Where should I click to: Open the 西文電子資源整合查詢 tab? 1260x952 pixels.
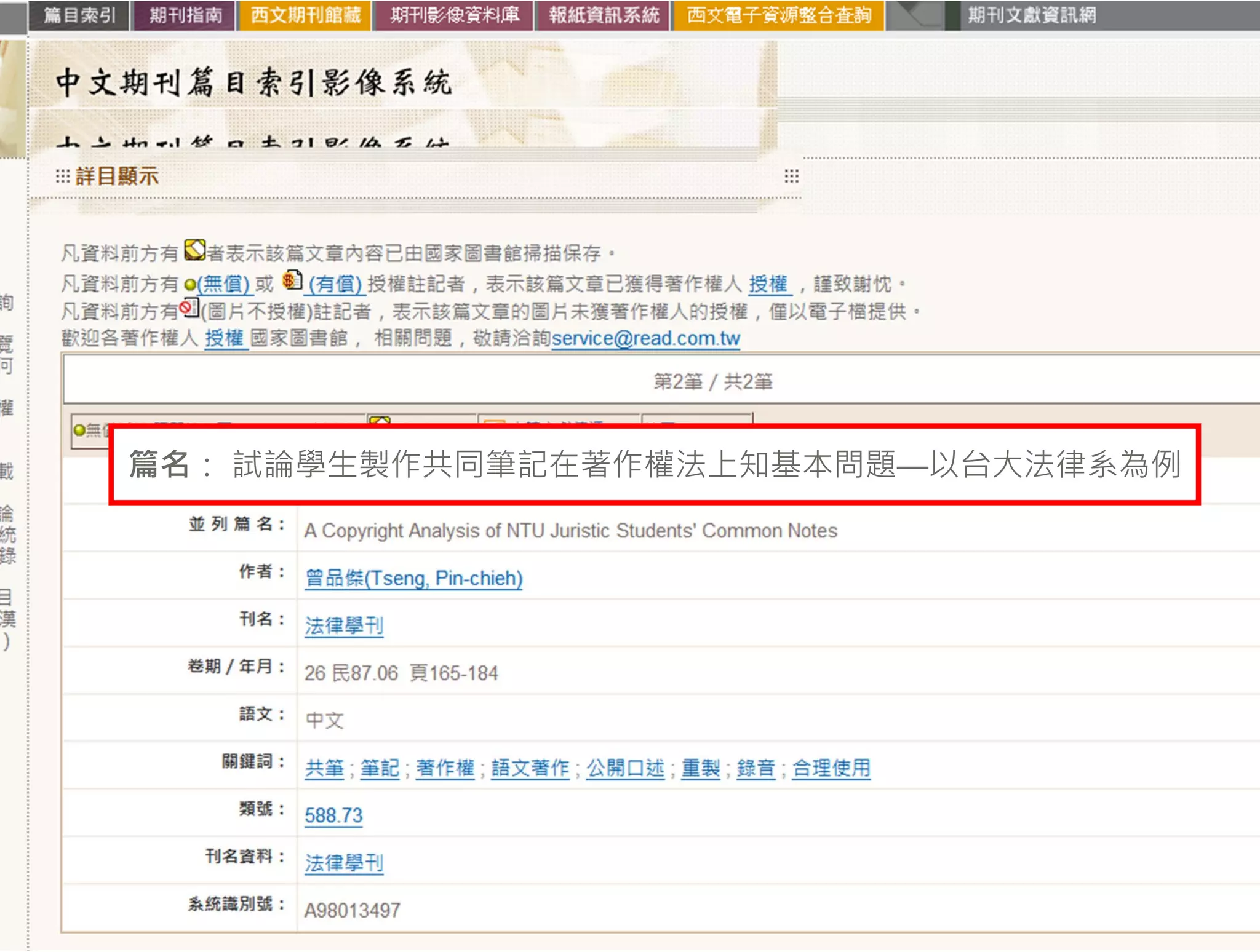(779, 15)
